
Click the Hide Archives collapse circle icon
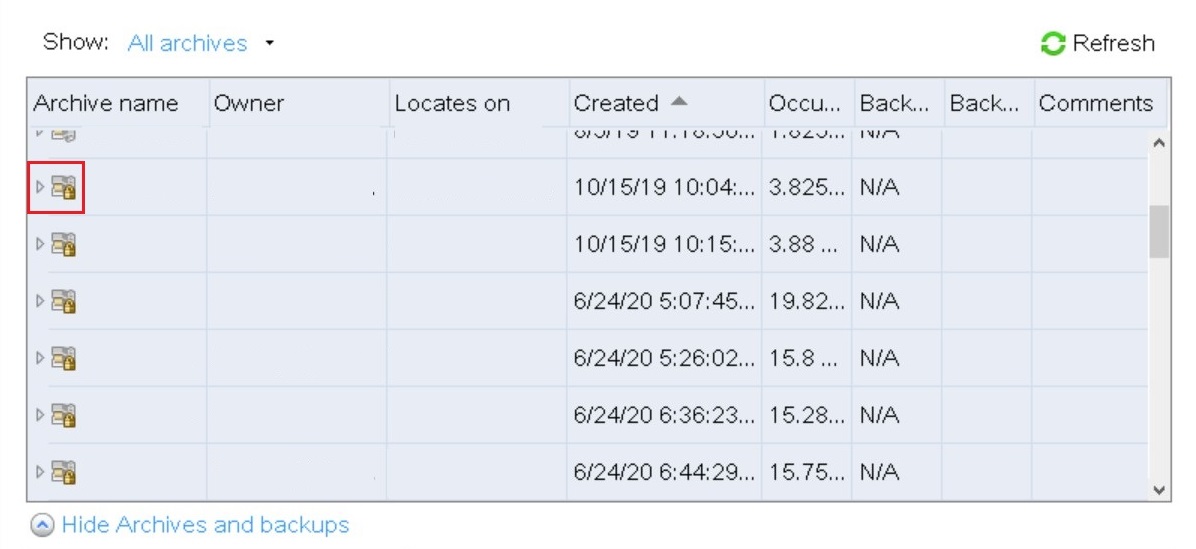pos(43,526)
